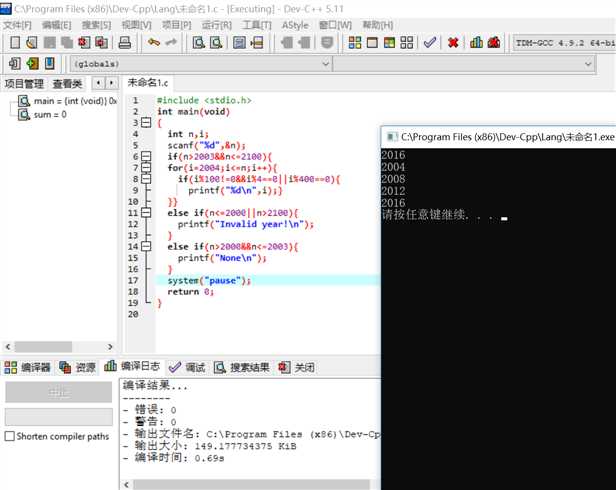Open the 视图[V] menu
The height and width of the screenshot is (490, 616).
click(x=136, y=25)
